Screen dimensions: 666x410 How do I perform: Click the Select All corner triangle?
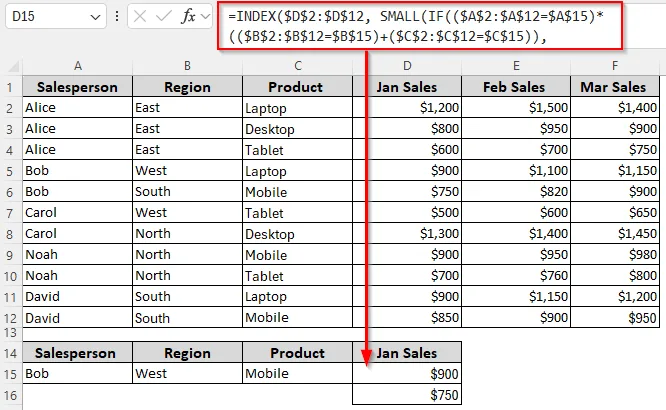[14, 66]
